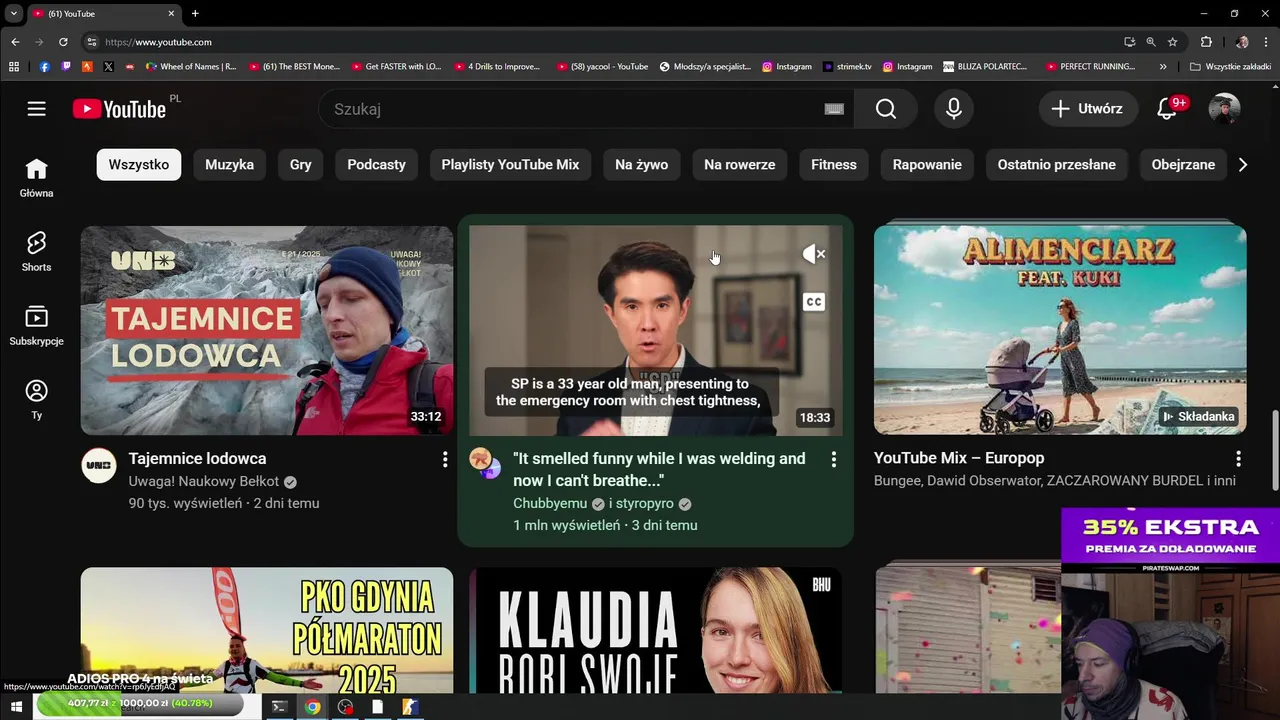Select the Muzyka filter chip
Image resolution: width=1280 pixels, height=720 pixels.
(229, 165)
